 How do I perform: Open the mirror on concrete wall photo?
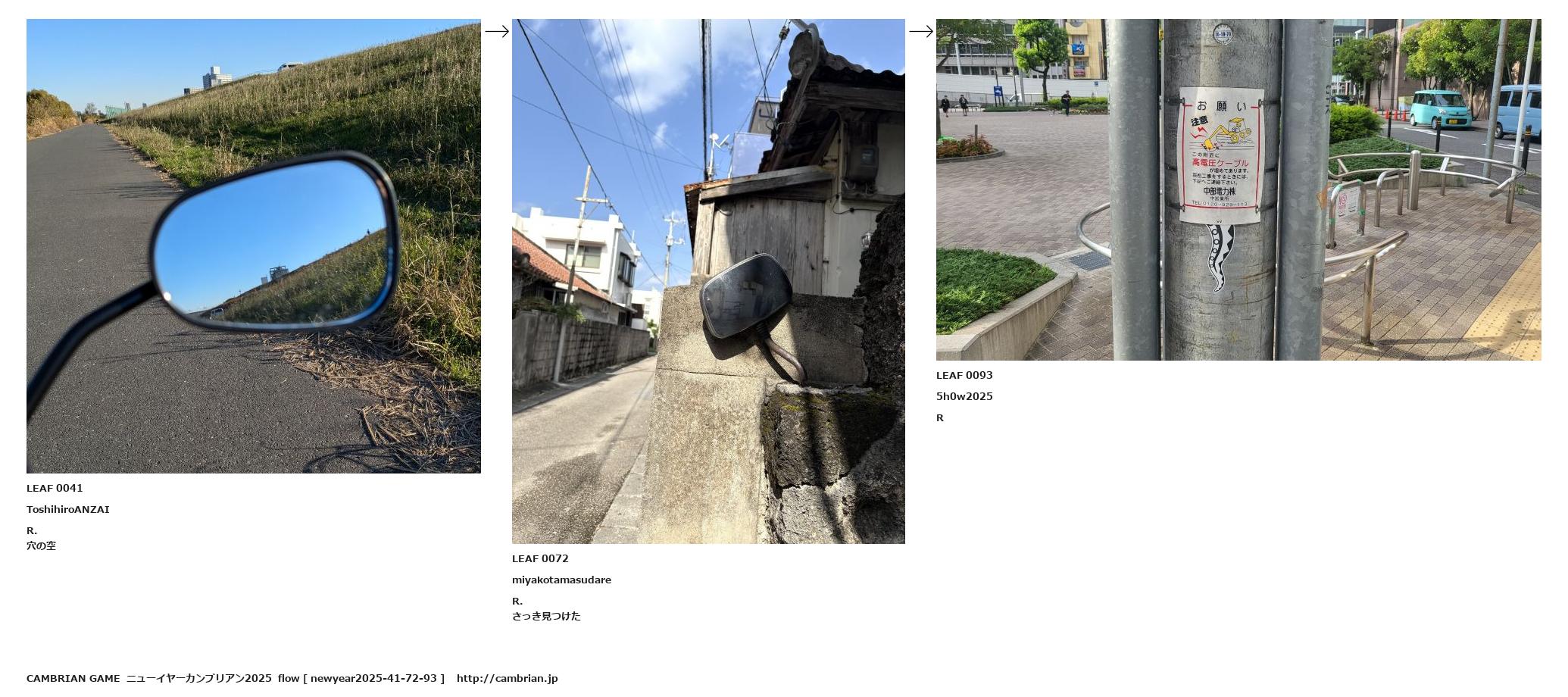point(708,281)
